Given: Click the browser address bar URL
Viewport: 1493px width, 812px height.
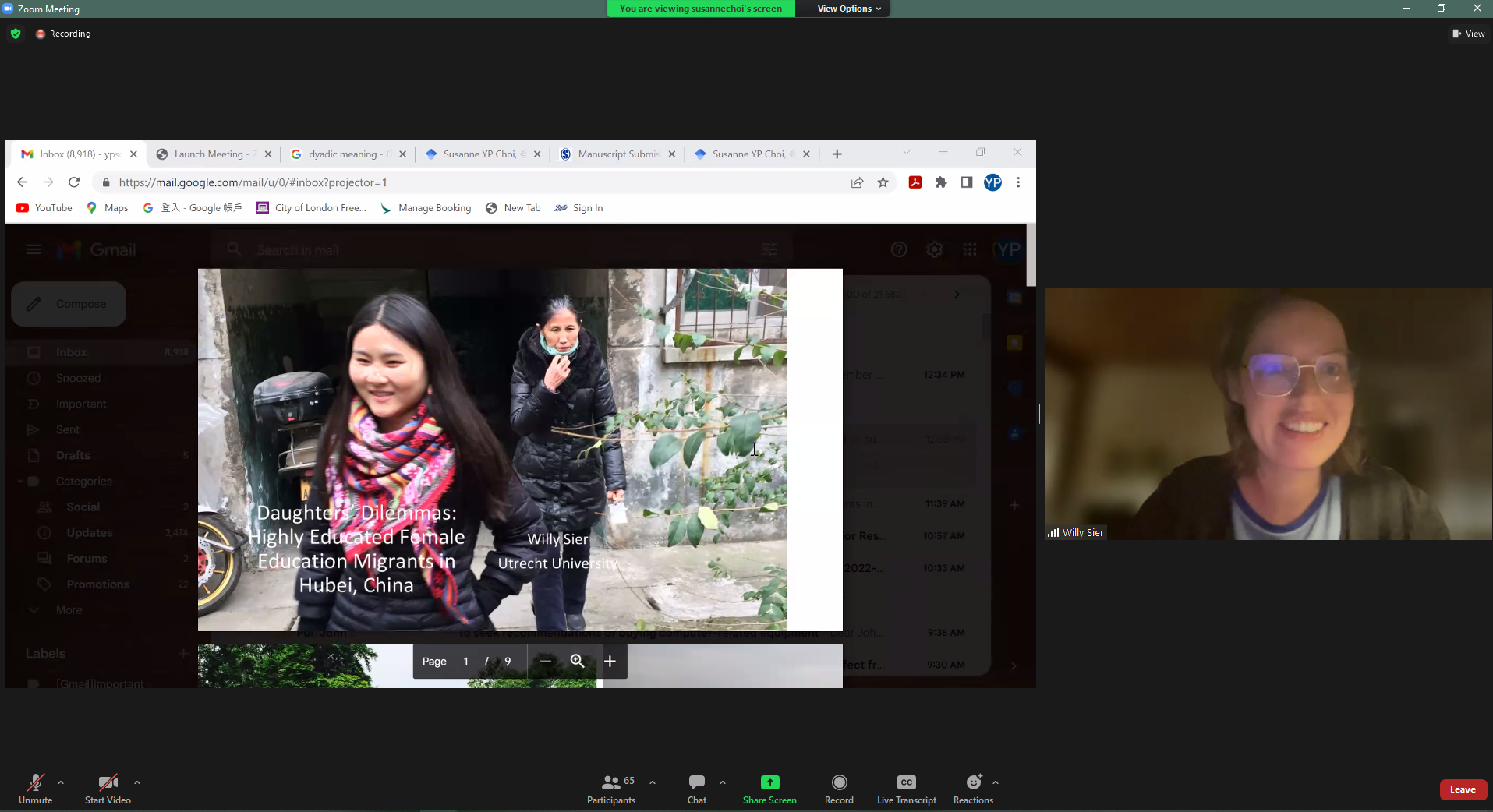Looking at the screenshot, I should [253, 182].
